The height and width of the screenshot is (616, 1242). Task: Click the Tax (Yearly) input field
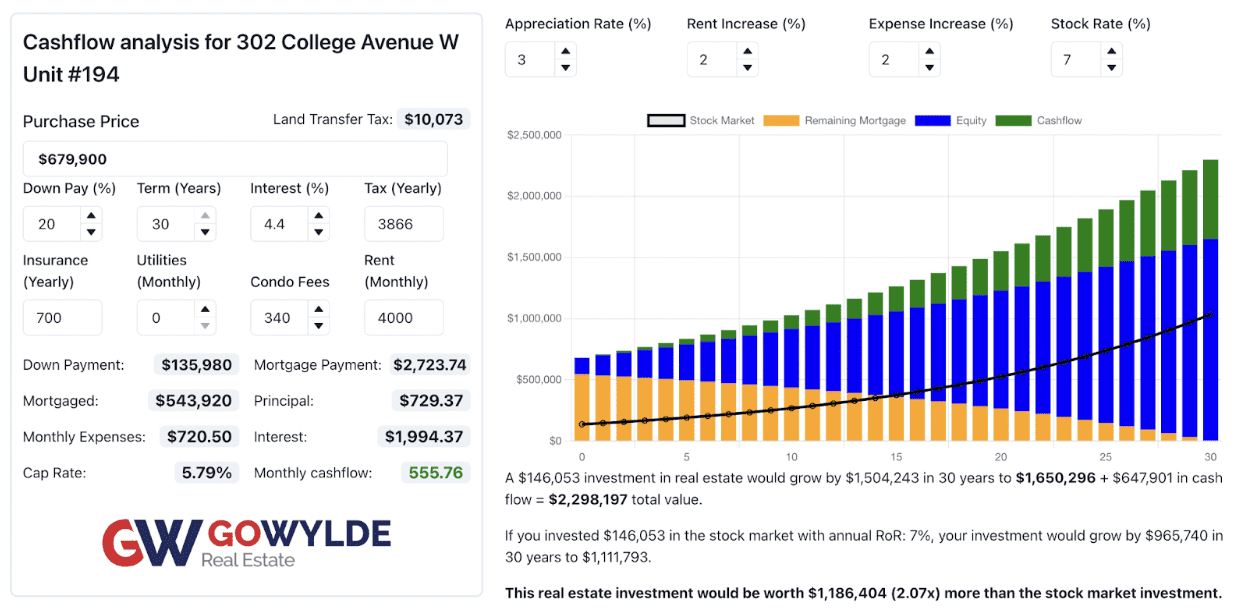(x=404, y=224)
